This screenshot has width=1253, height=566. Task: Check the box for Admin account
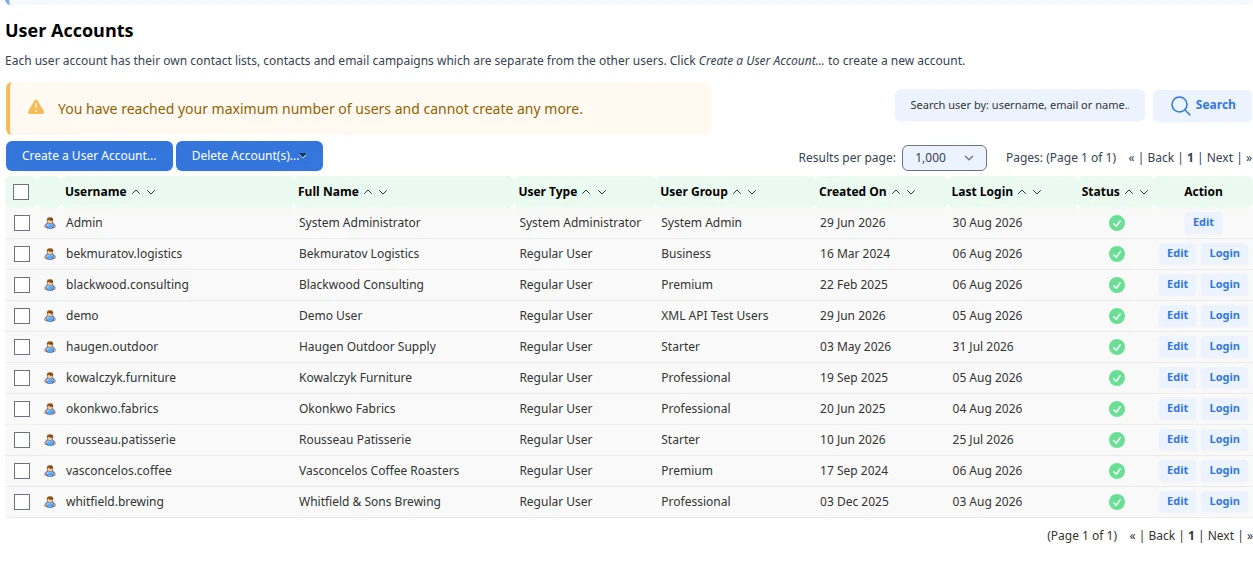point(22,223)
